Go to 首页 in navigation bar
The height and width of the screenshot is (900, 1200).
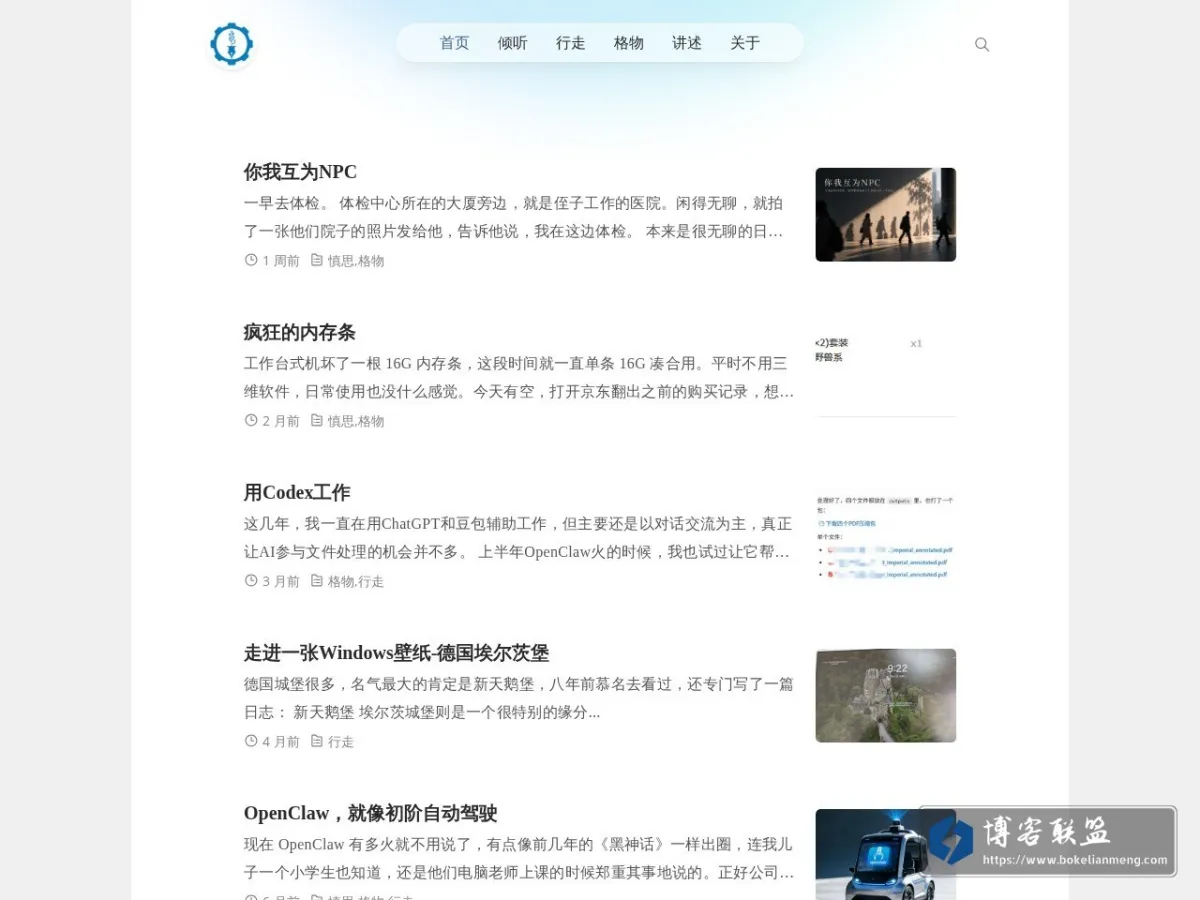(455, 43)
